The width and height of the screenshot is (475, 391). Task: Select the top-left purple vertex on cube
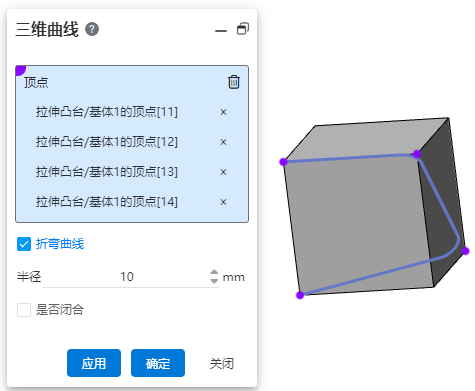(283, 162)
